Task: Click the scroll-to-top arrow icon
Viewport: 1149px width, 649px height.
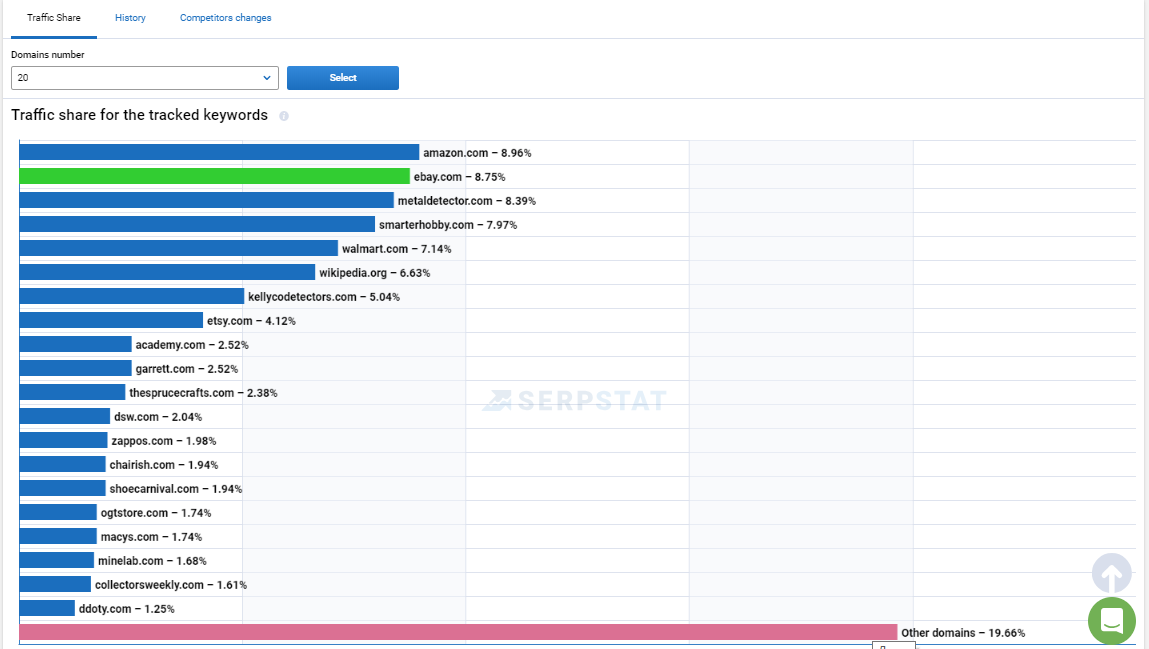Action: [1112, 573]
